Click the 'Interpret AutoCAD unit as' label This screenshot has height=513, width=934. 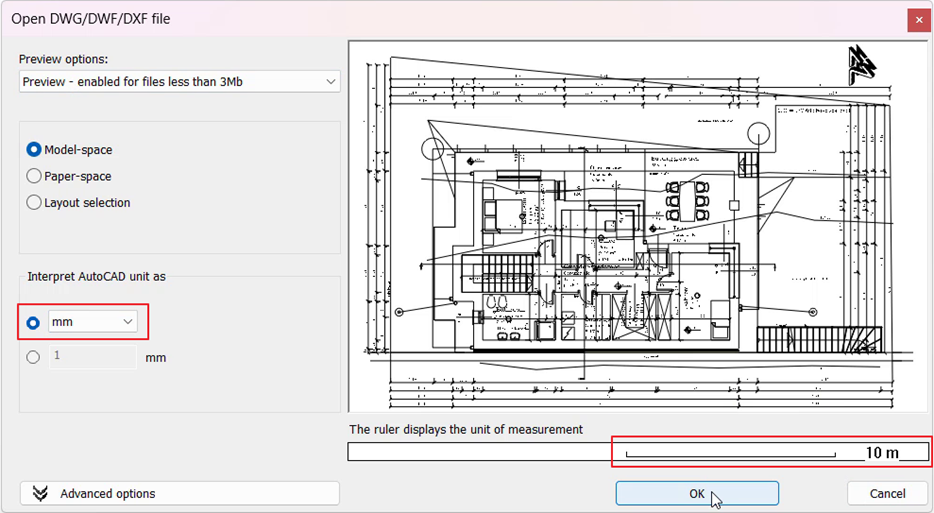click(97, 276)
